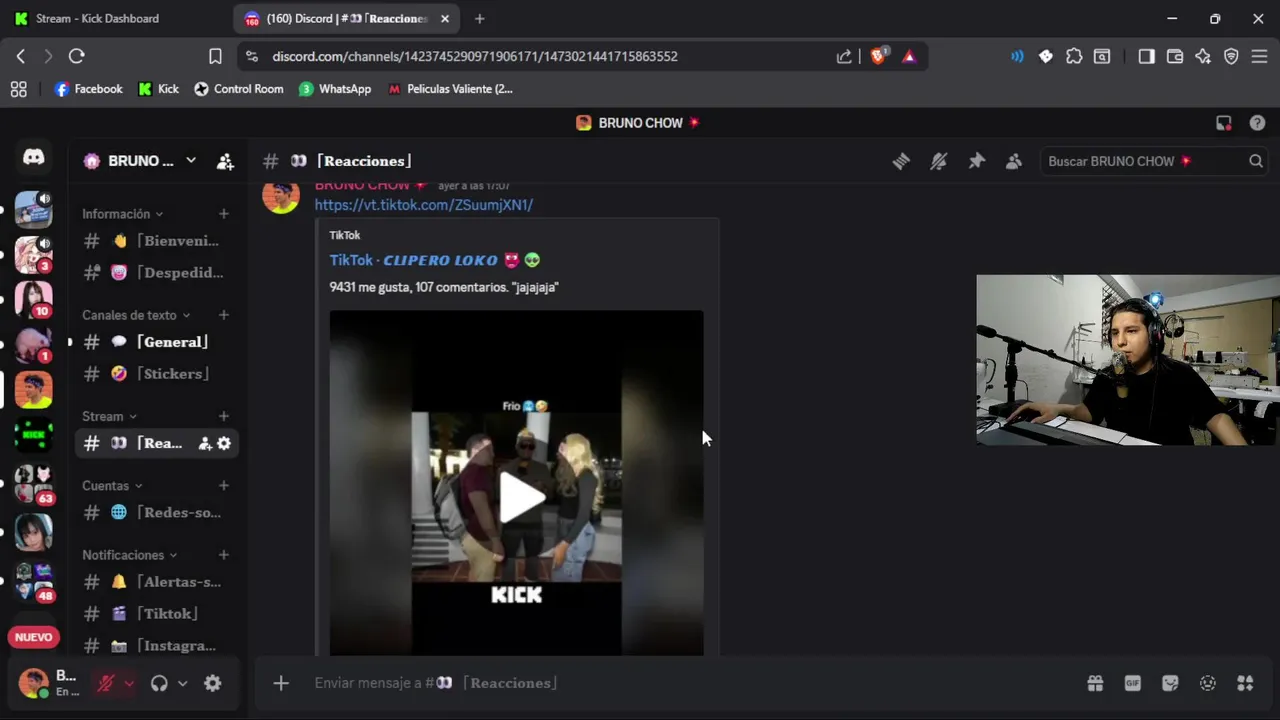Open Discord inbox icon at top right
The width and height of the screenshot is (1280, 720).
pyautogui.click(x=1223, y=123)
